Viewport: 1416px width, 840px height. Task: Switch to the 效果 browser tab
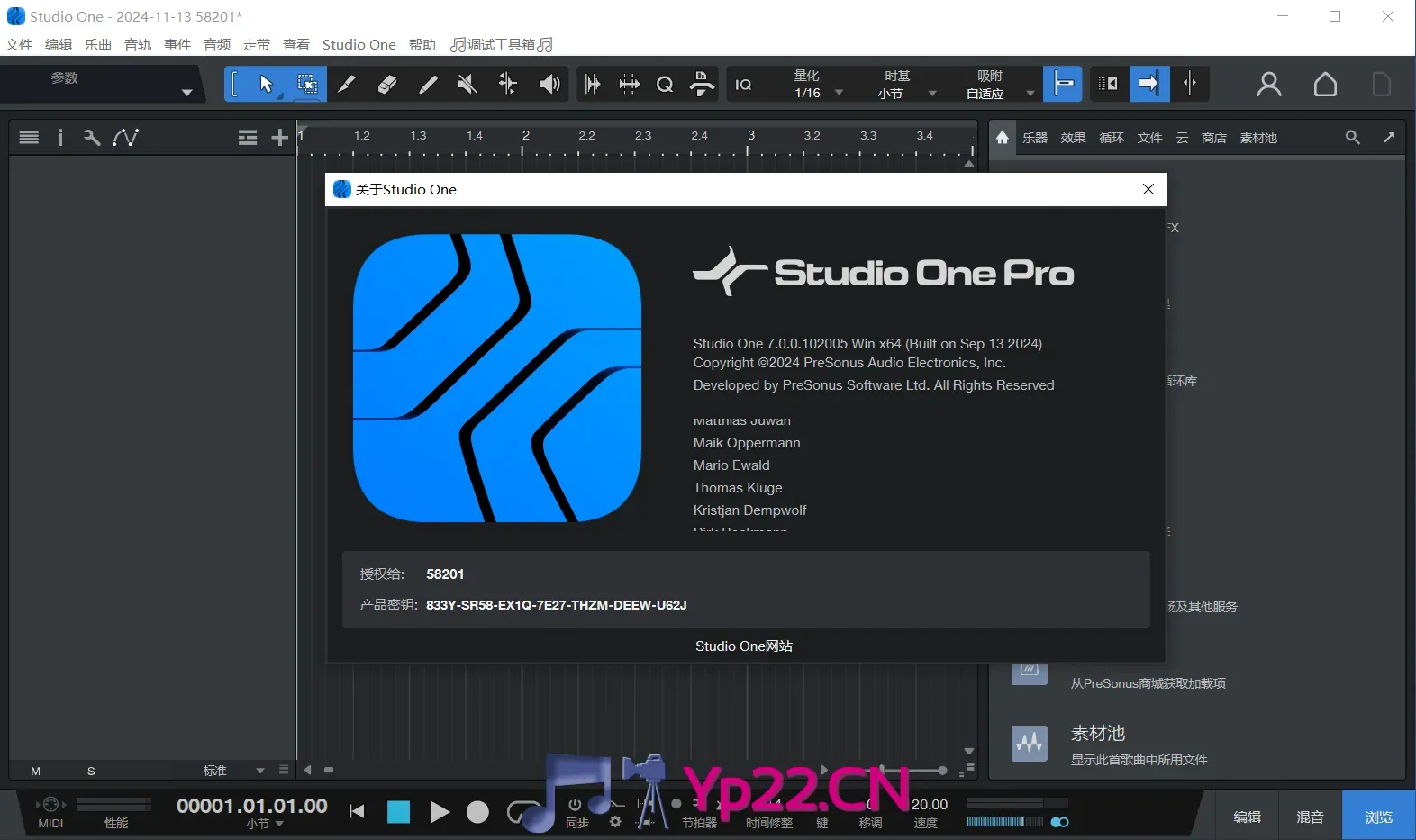[x=1073, y=138]
